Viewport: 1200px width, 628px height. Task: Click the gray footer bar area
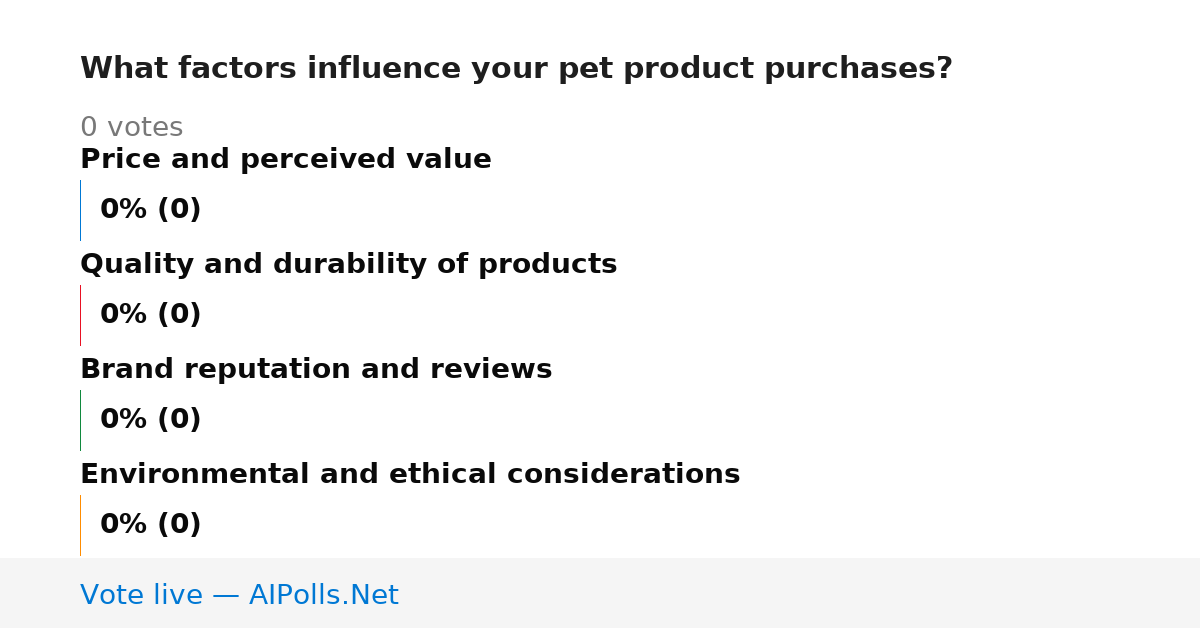point(600,593)
